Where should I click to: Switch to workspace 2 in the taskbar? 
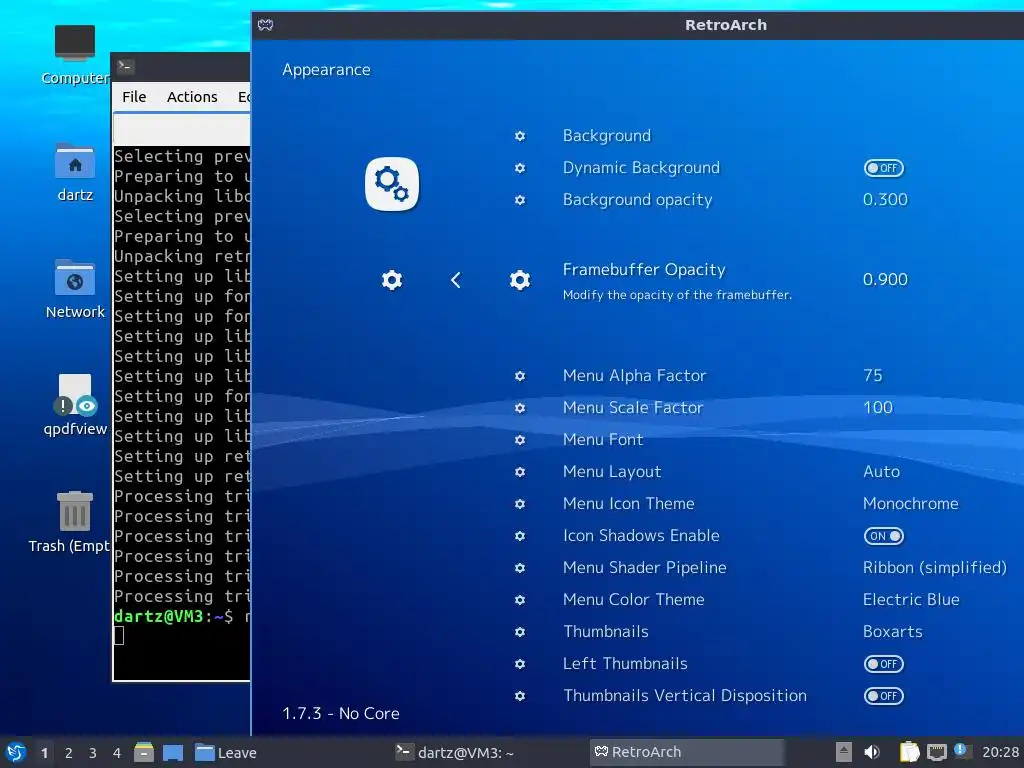(69, 753)
